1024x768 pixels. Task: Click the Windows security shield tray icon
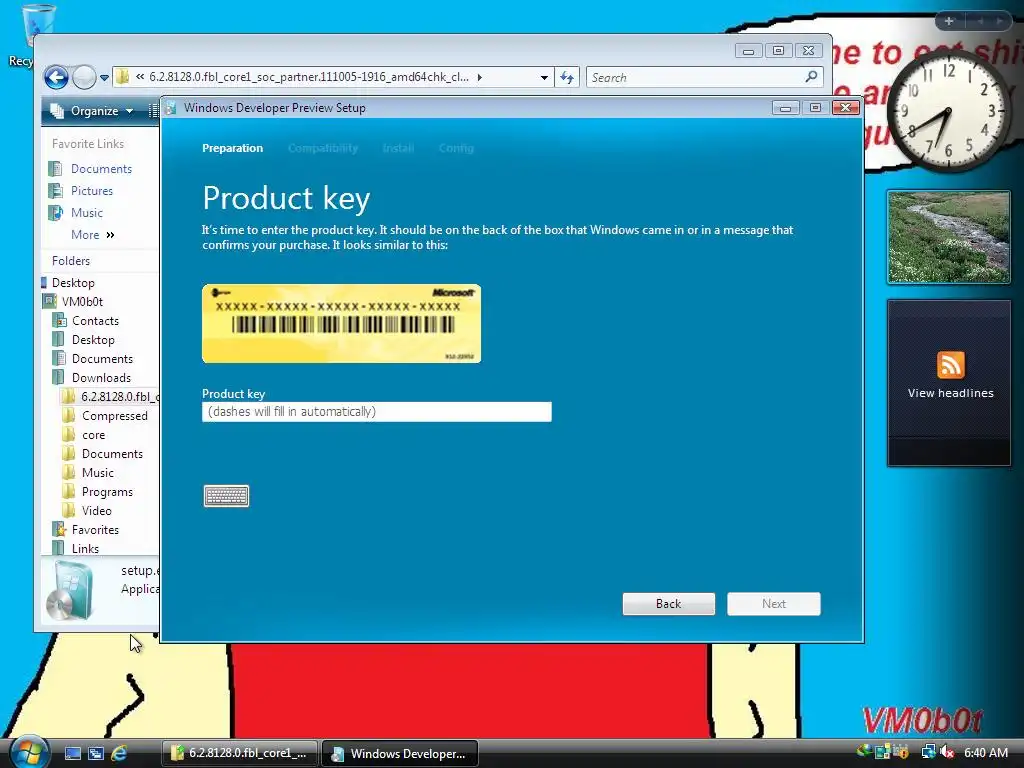pos(901,752)
